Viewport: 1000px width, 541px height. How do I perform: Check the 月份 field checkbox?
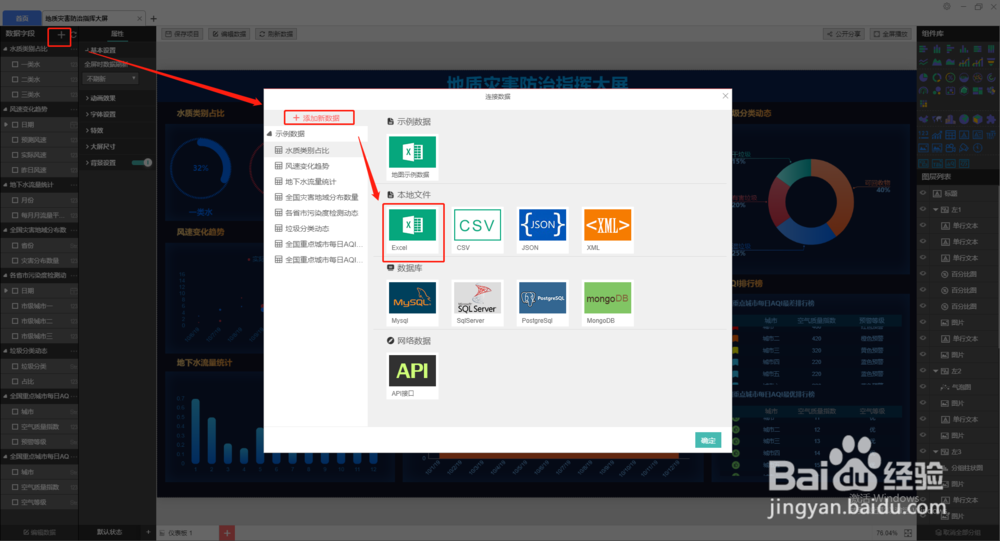coord(15,200)
